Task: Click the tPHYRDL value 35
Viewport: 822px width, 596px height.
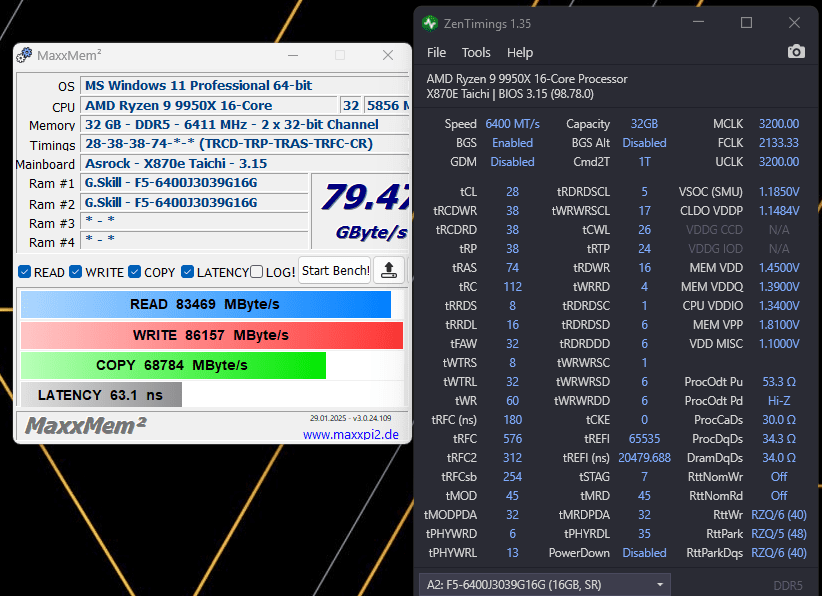Action: point(644,534)
